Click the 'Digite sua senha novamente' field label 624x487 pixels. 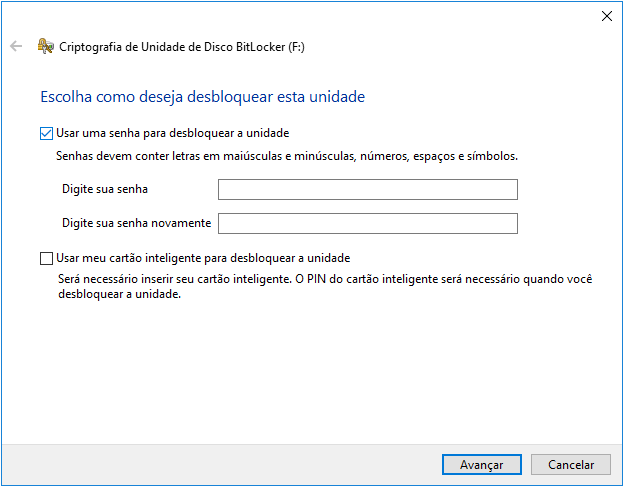click(136, 222)
